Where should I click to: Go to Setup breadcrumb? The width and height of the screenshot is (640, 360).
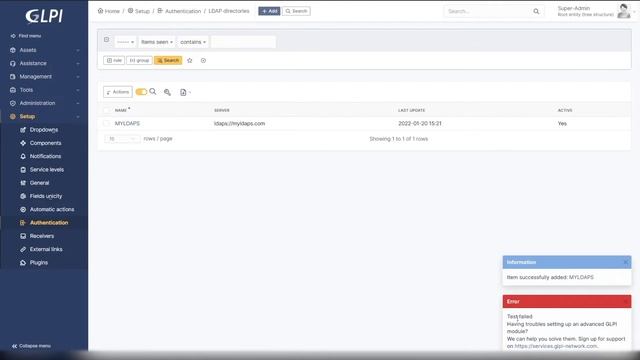tap(139, 11)
